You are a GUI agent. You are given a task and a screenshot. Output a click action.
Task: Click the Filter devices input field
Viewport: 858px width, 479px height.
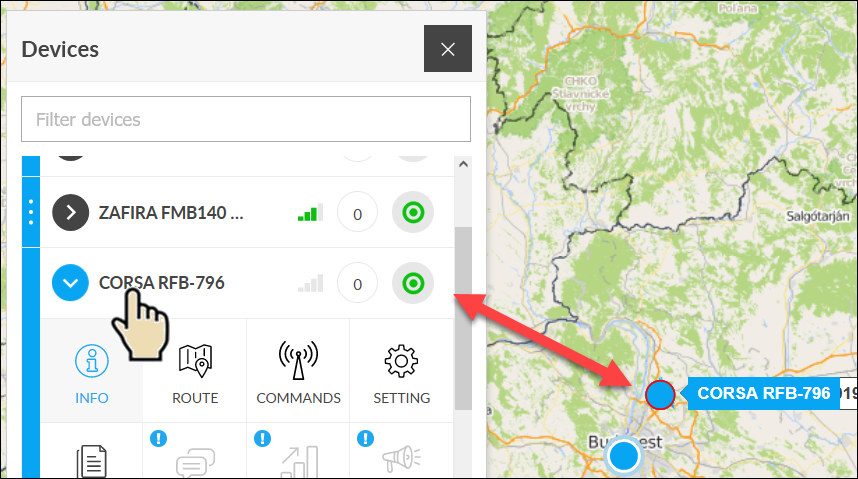[246, 119]
